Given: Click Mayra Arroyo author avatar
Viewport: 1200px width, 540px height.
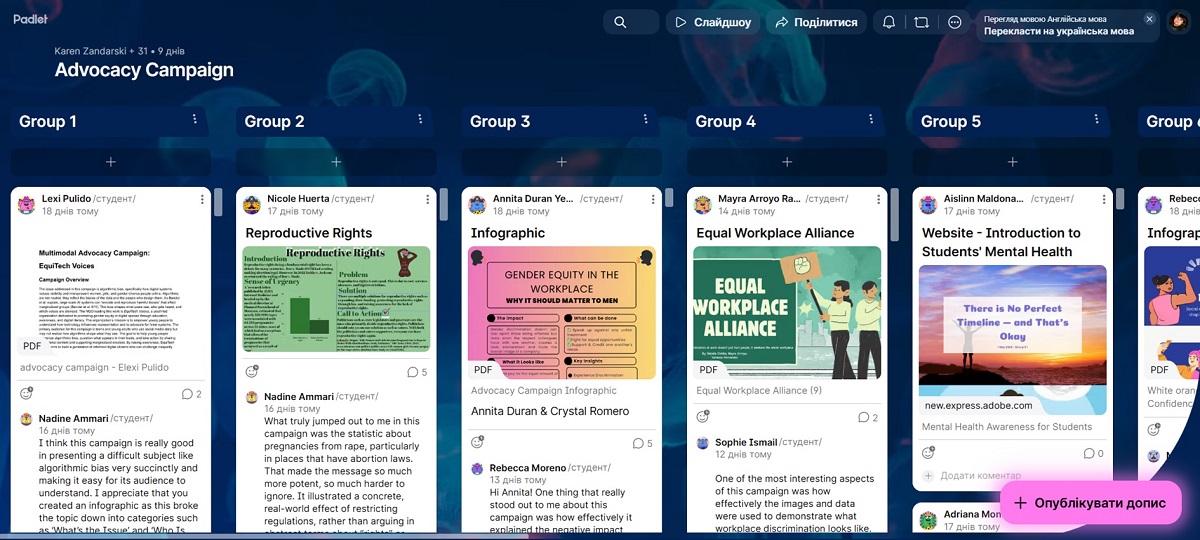Looking at the screenshot, I should [704, 205].
